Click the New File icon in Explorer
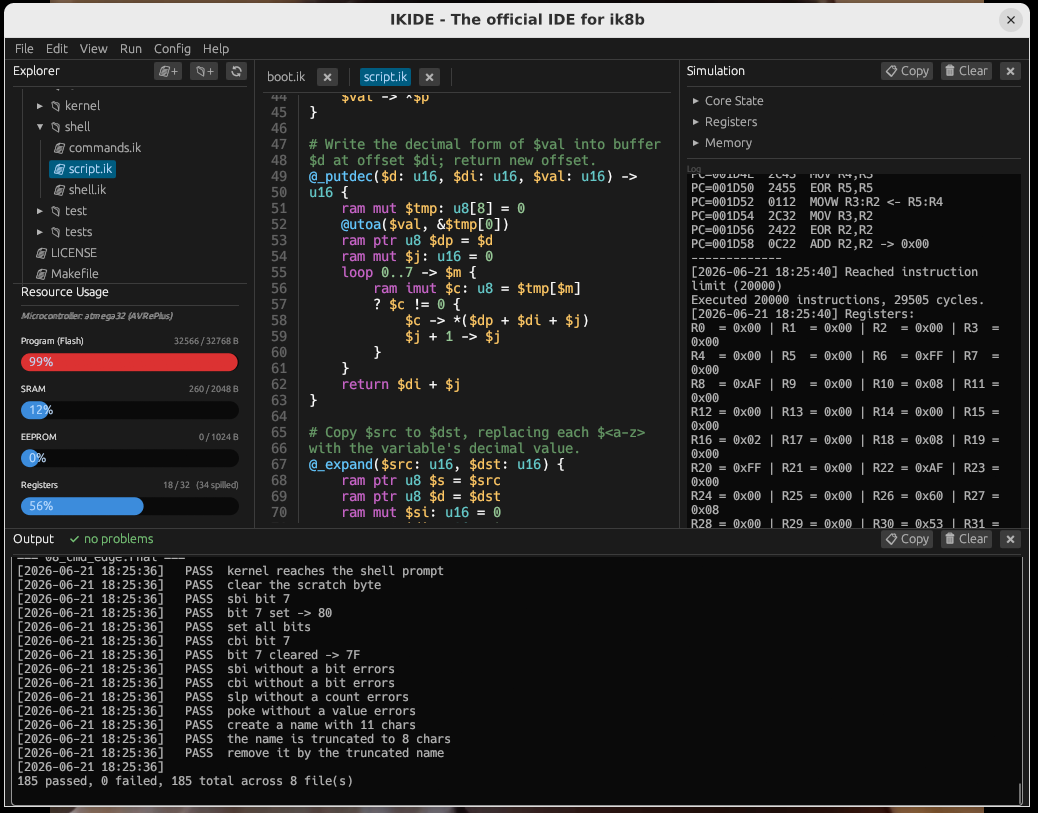Screen dimensions: 1038x813 pyautogui.click(x=167, y=71)
